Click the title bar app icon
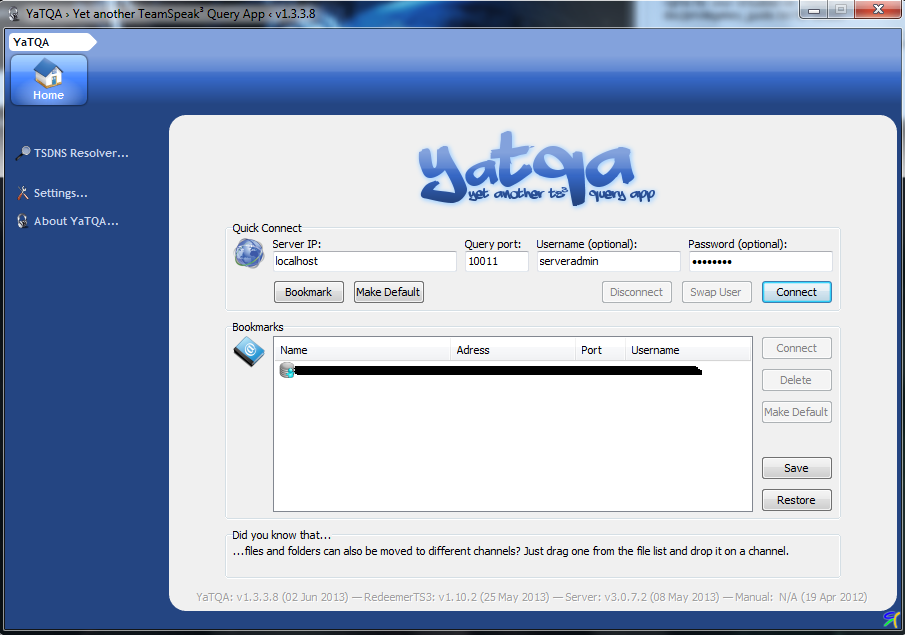 point(14,13)
